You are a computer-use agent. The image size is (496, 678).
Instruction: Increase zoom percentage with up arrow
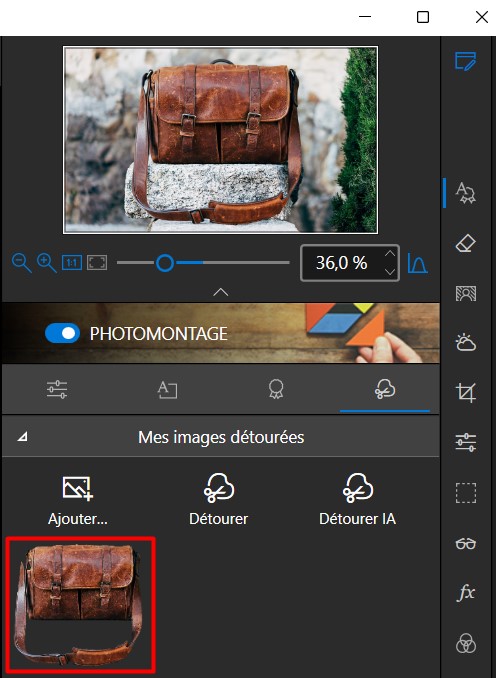[x=390, y=254]
